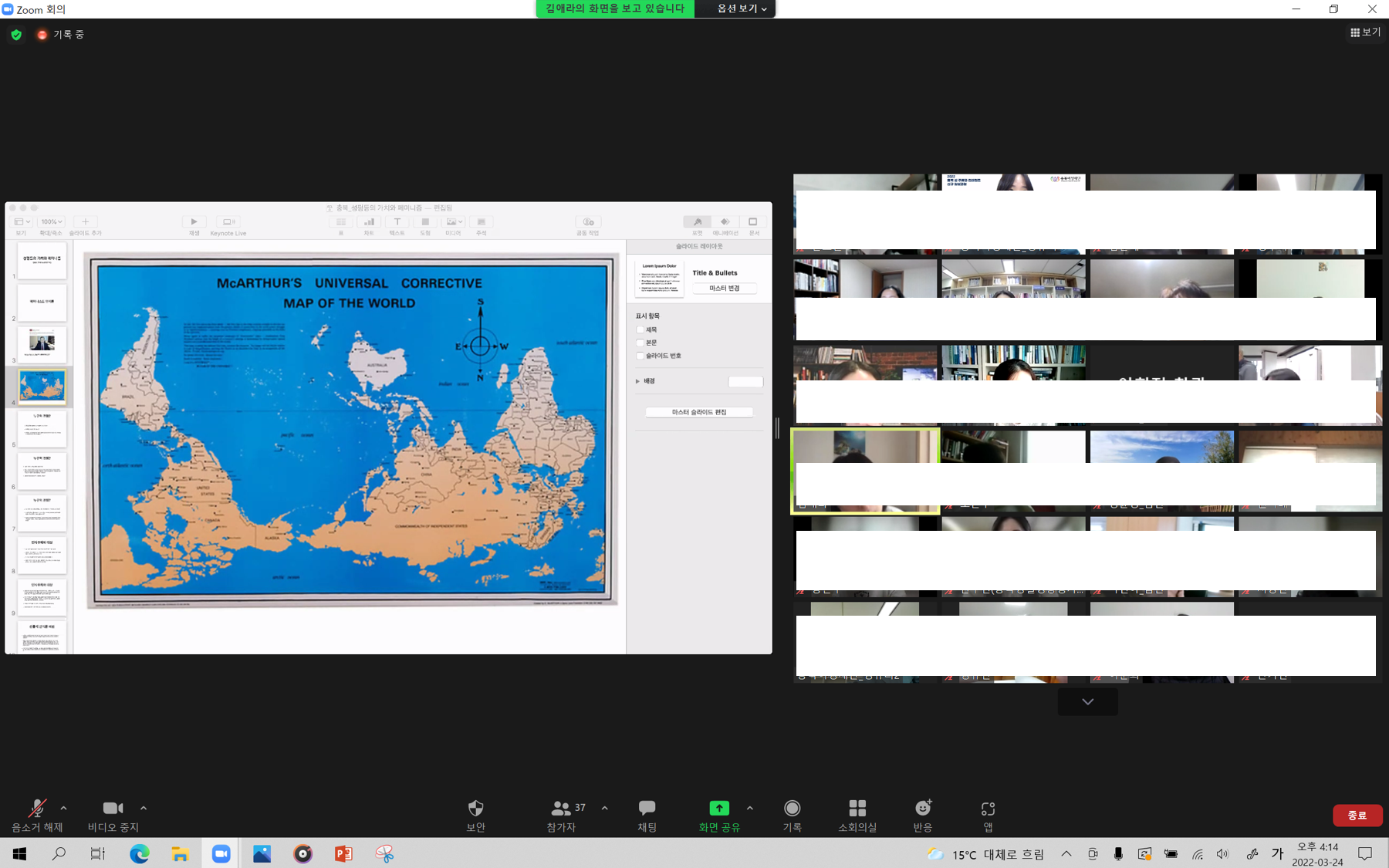Open the Media (미디어) dropdown
Viewport: 1389px width, 868px height.
click(453, 222)
